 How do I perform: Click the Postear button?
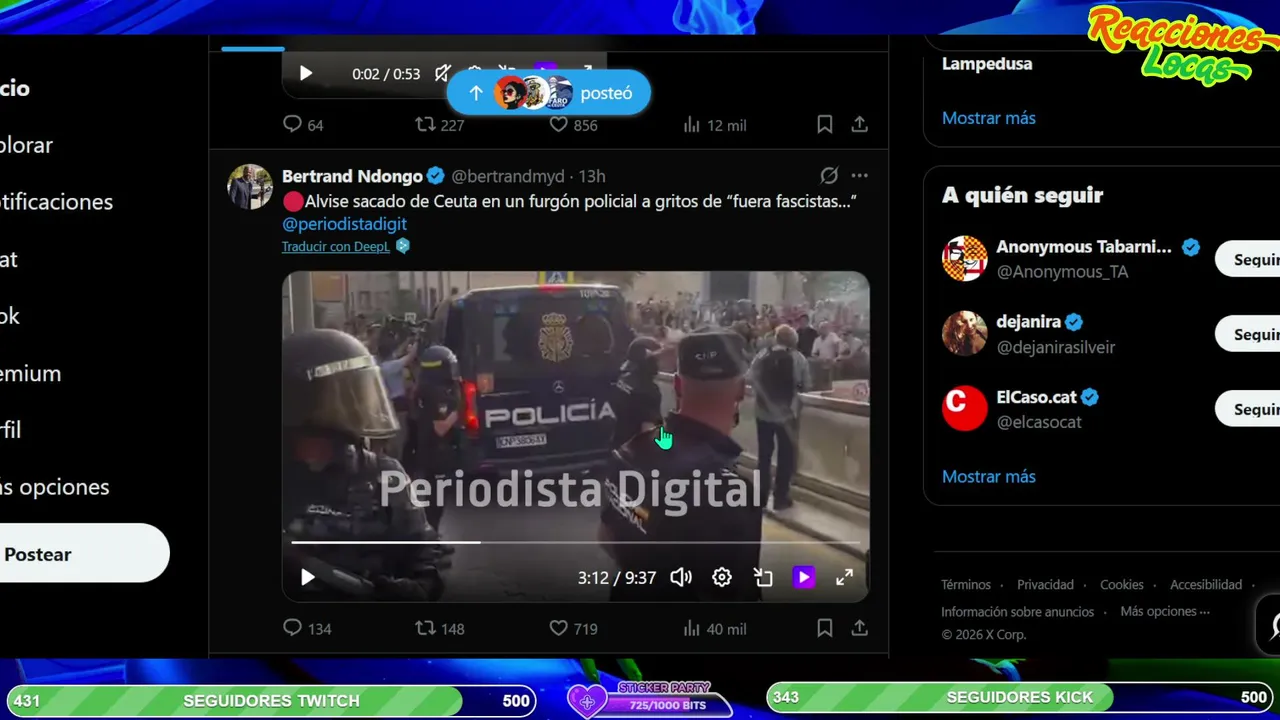pos(84,554)
